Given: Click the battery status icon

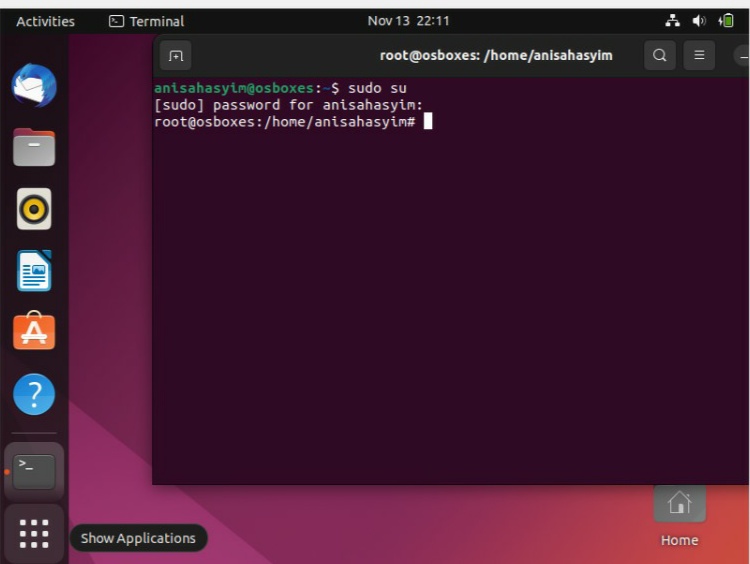Looking at the screenshot, I should tap(726, 21).
